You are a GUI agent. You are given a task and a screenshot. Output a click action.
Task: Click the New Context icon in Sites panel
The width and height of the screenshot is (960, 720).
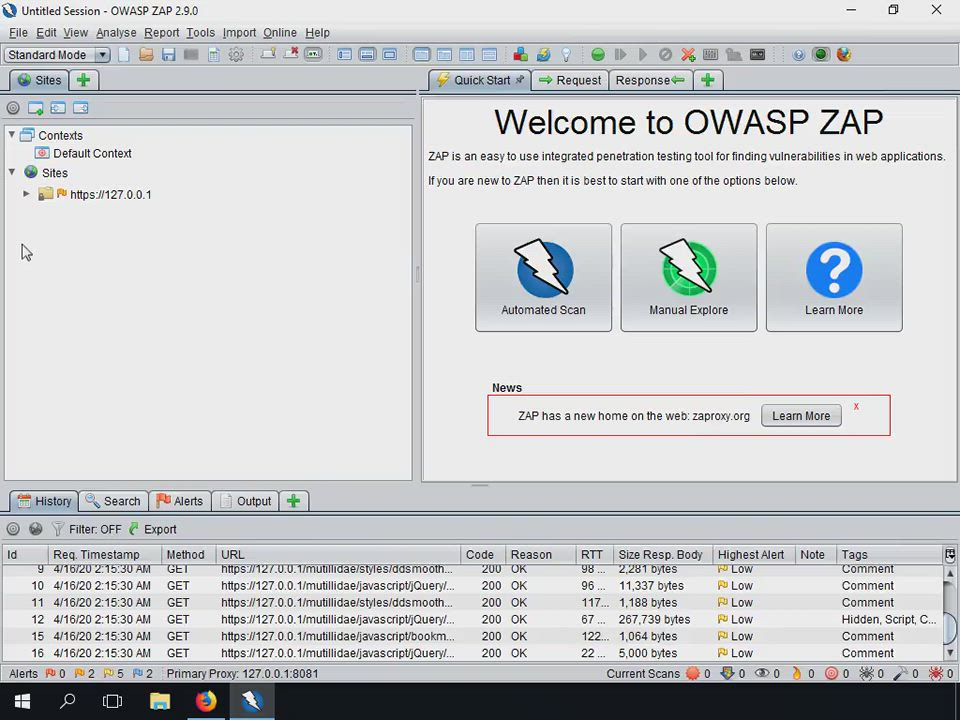36,108
